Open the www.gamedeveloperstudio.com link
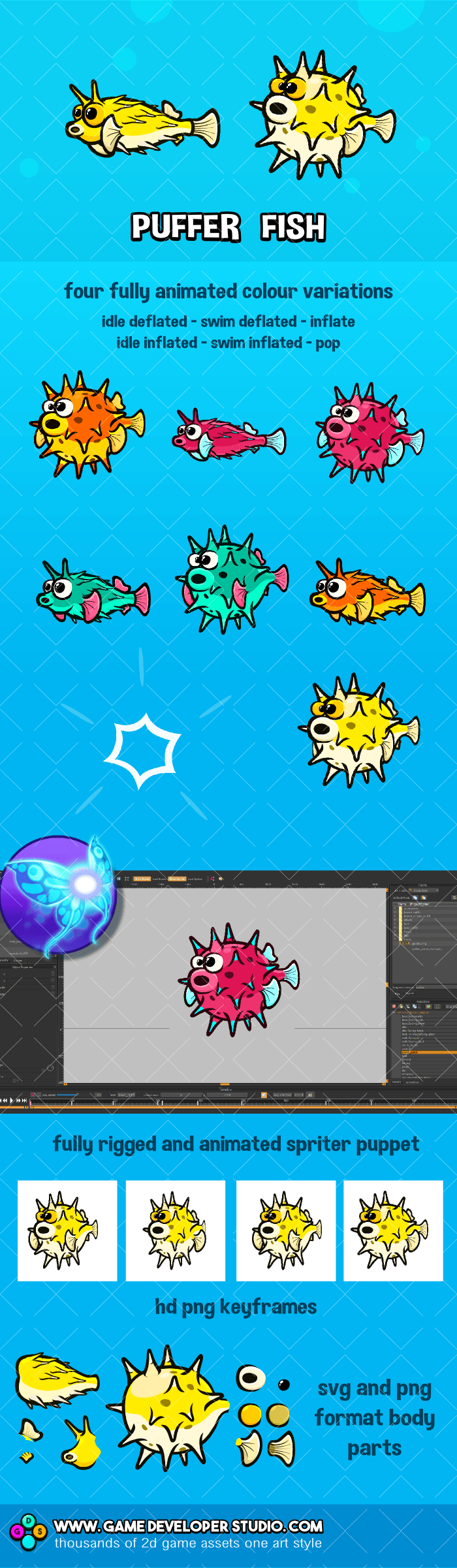Screen dimensions: 457x1568 (188, 1526)
